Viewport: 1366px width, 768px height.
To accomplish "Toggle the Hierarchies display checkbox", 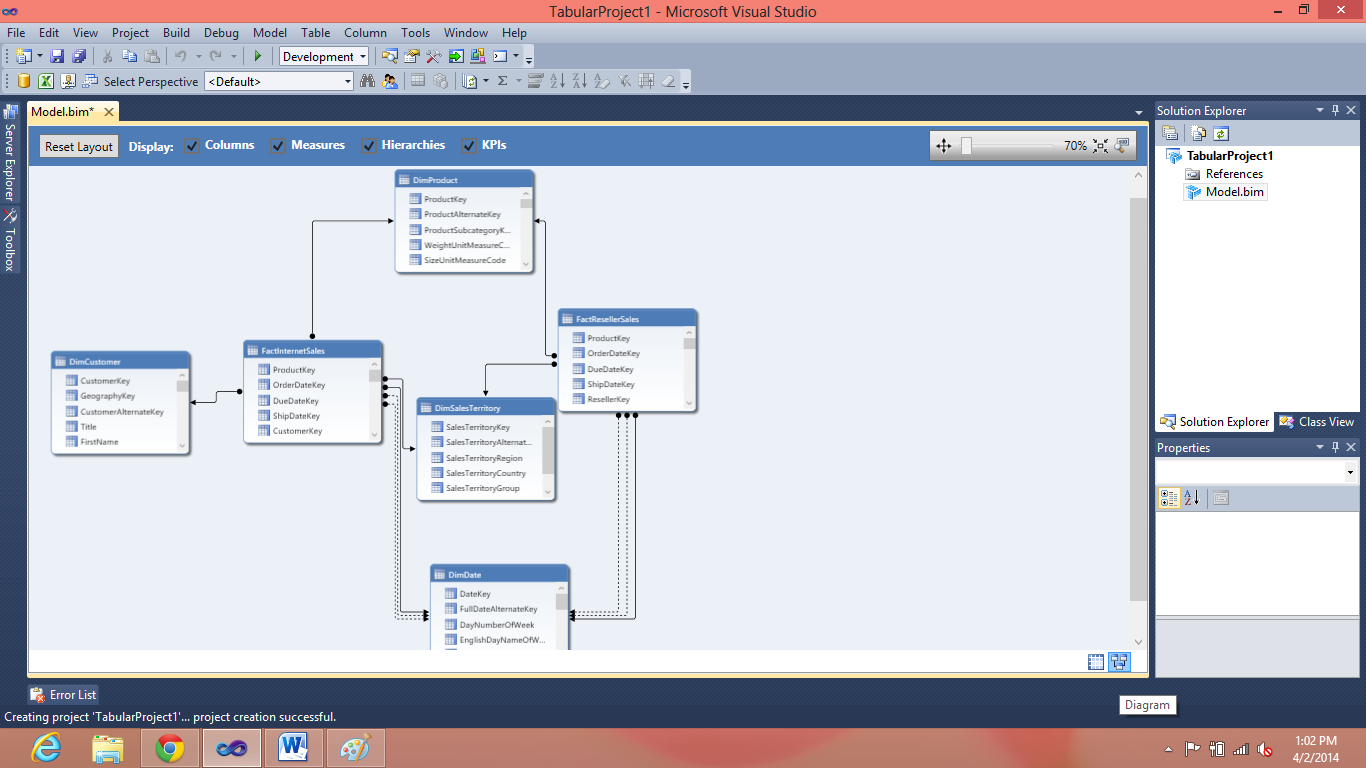I will click(x=369, y=146).
